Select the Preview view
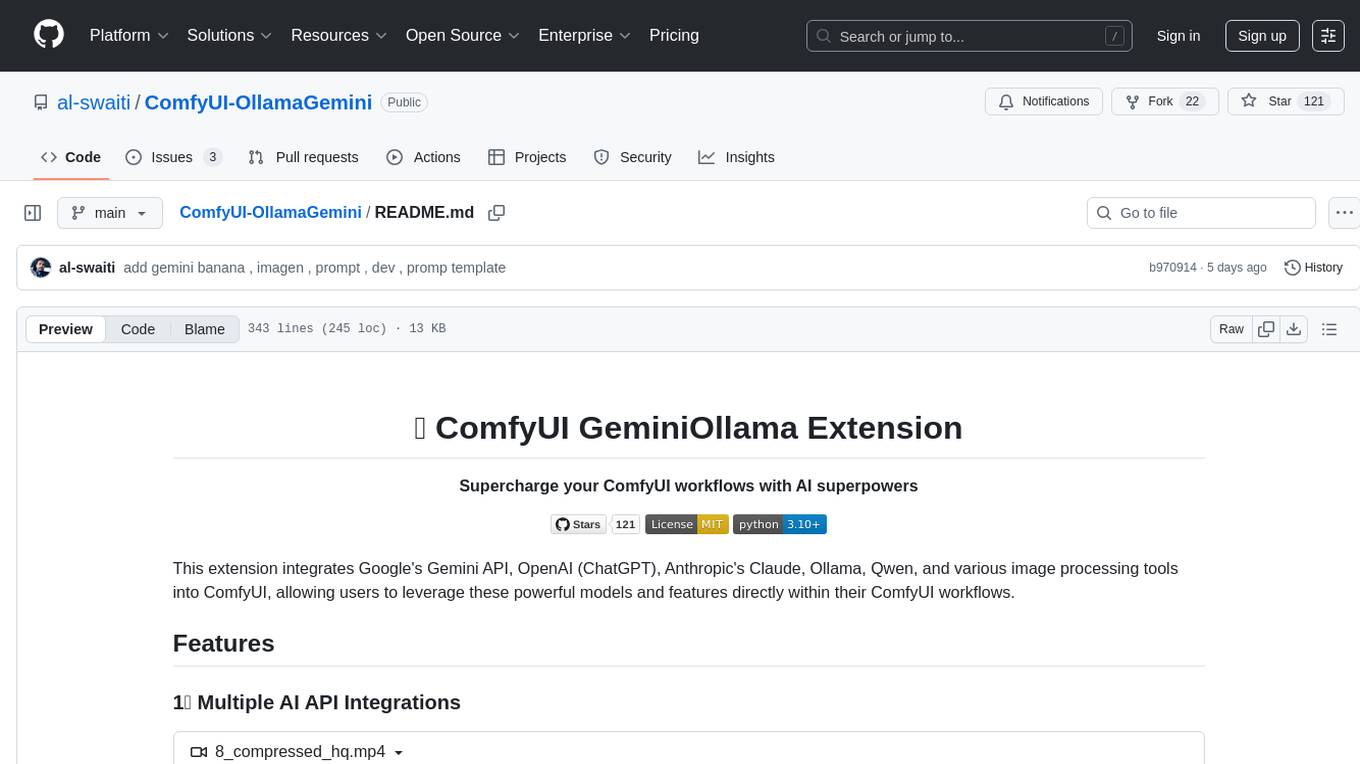This screenshot has width=1360, height=764. click(x=66, y=329)
